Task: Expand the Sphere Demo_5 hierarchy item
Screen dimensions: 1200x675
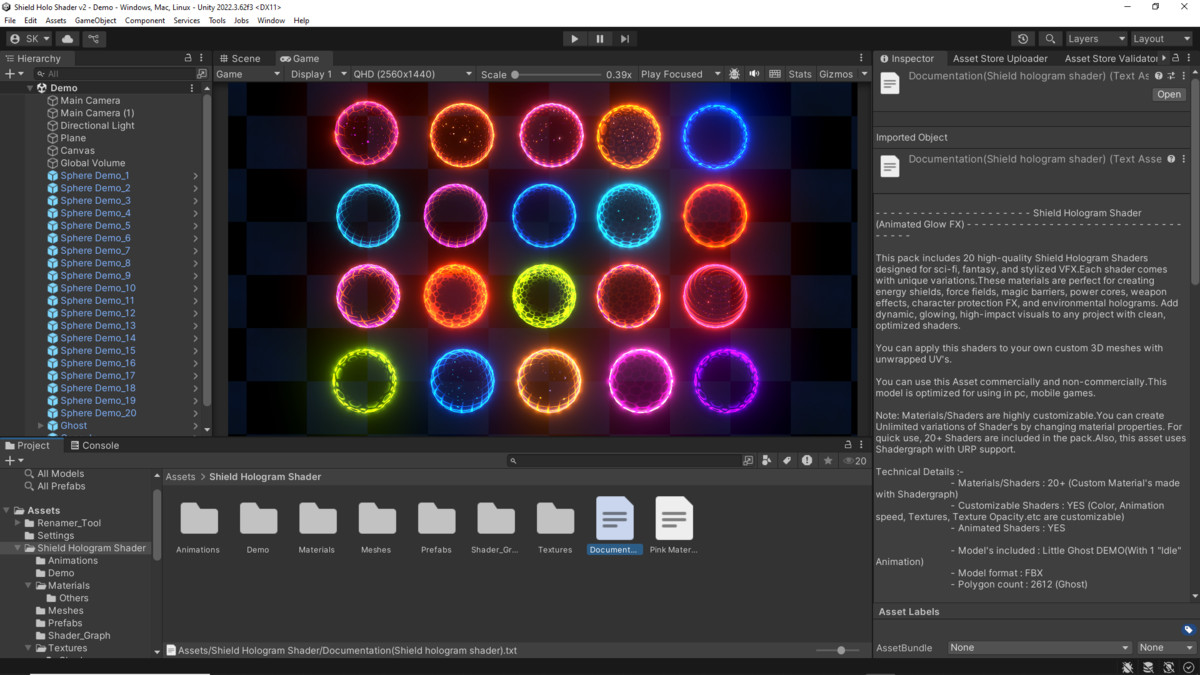Action: point(196,225)
